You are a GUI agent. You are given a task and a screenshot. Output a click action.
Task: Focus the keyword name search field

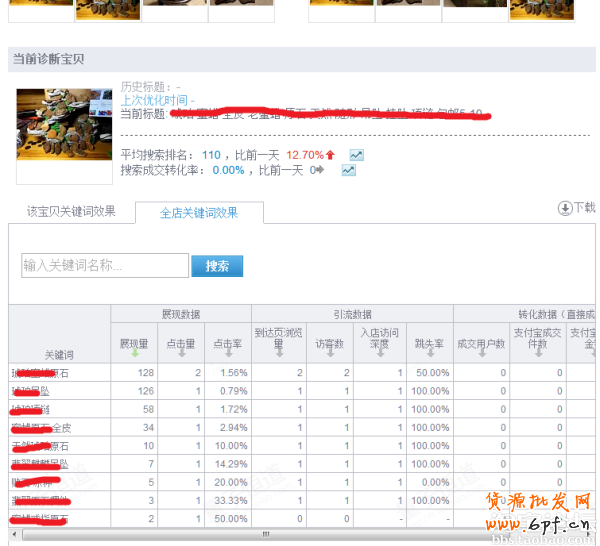pyautogui.click(x=104, y=265)
